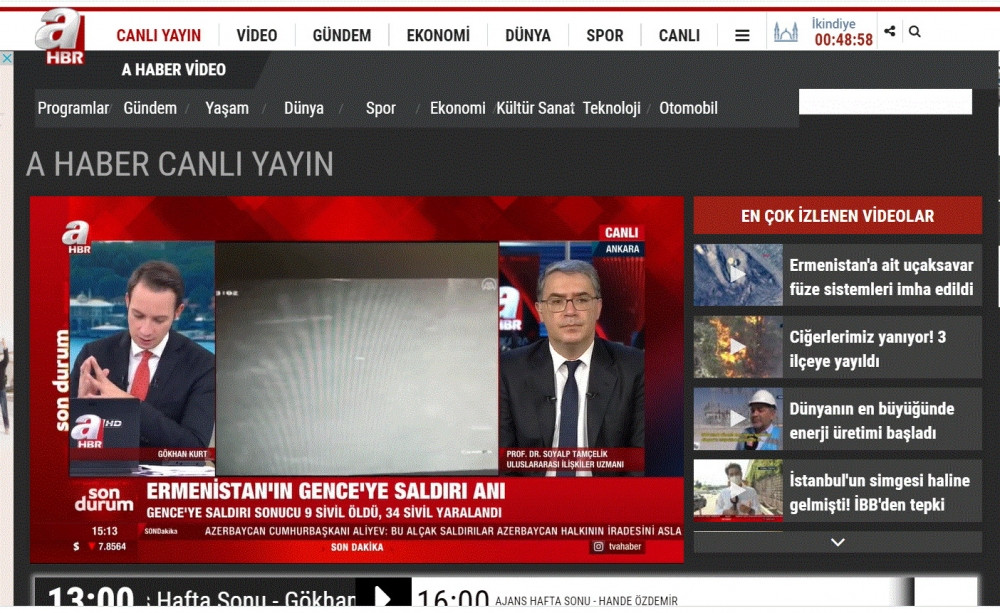Open link İstanbul'un simgesi haline gelmişti
The image size is (1000, 613).
[x=879, y=492]
